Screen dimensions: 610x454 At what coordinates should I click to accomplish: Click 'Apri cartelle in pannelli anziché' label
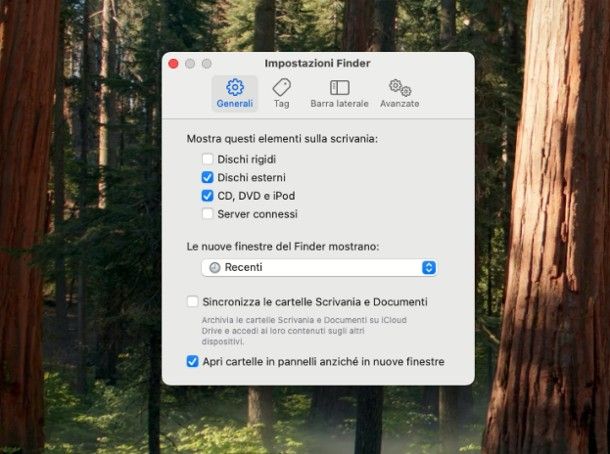click(x=323, y=362)
